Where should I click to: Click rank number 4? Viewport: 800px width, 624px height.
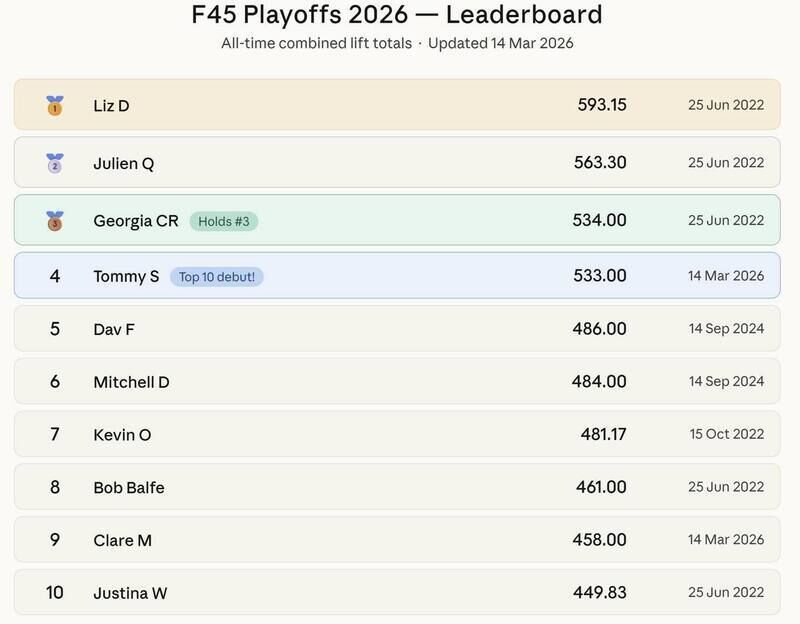[x=55, y=276]
